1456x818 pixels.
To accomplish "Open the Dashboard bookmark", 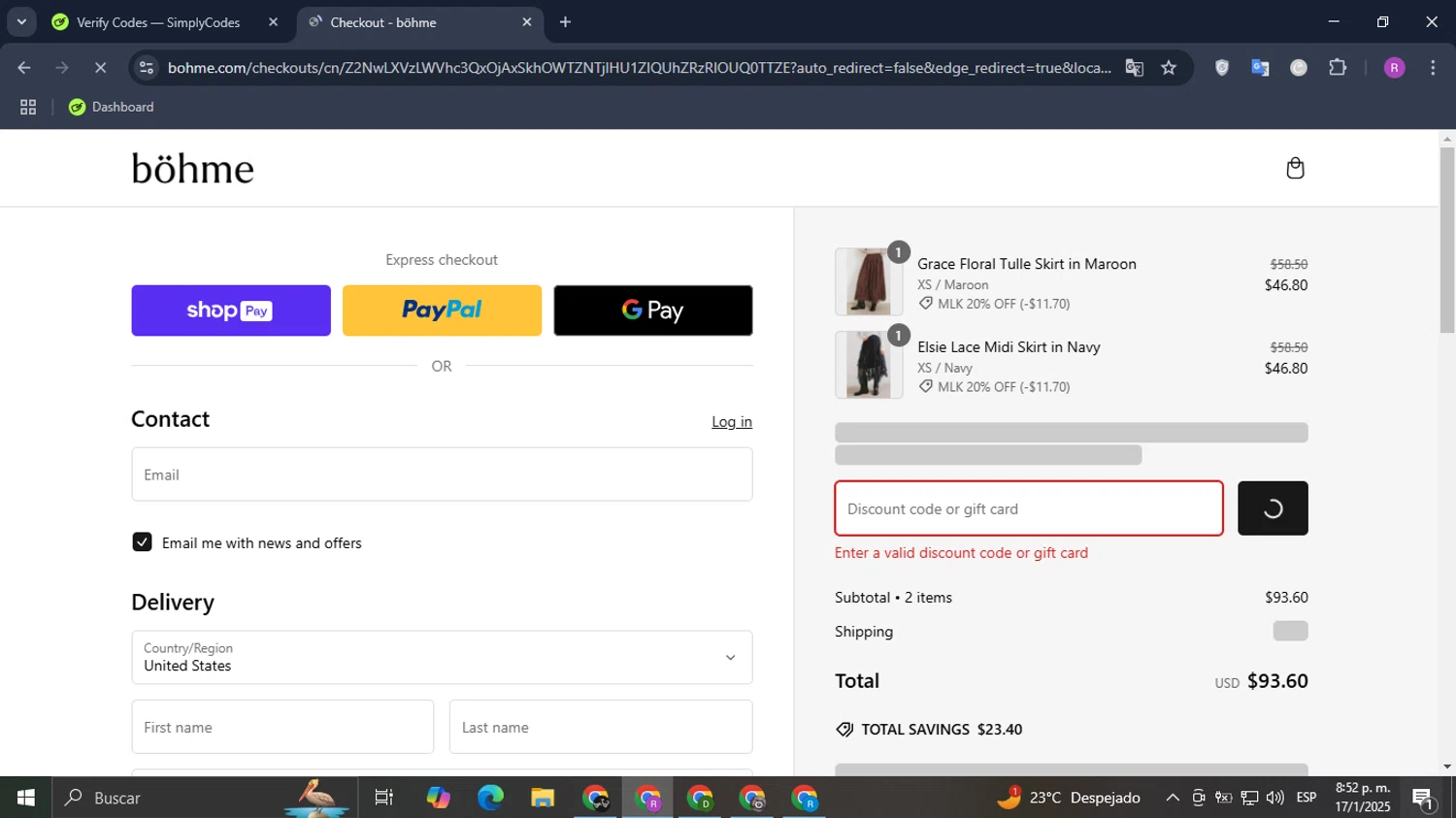I will click(x=112, y=107).
